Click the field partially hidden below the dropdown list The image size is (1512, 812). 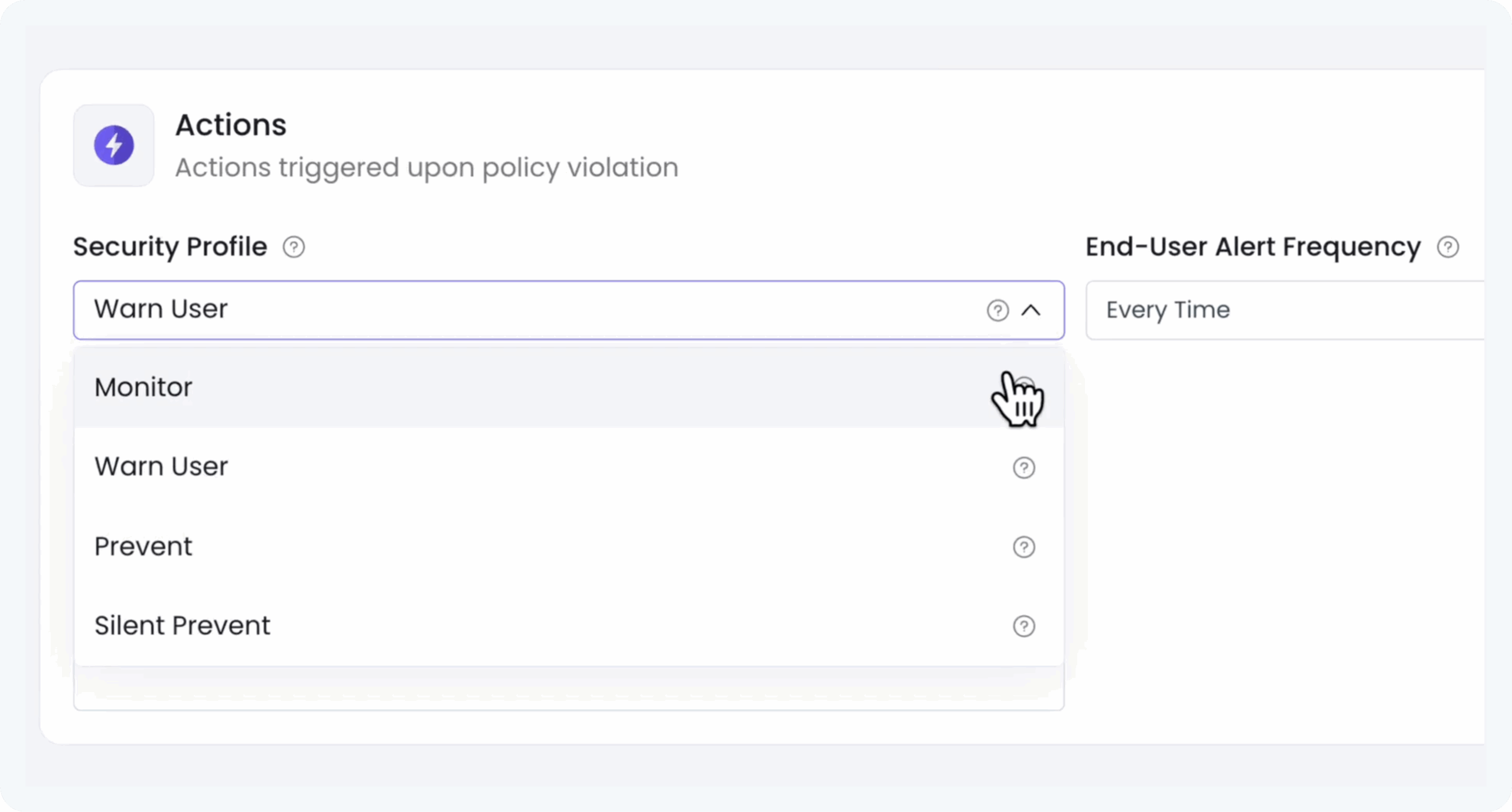(x=568, y=690)
